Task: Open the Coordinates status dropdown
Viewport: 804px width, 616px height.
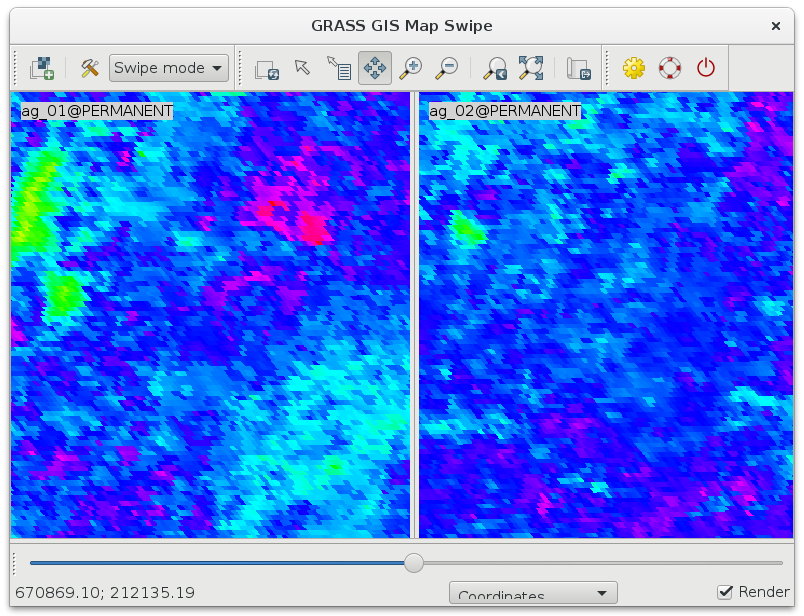Action: (533, 593)
